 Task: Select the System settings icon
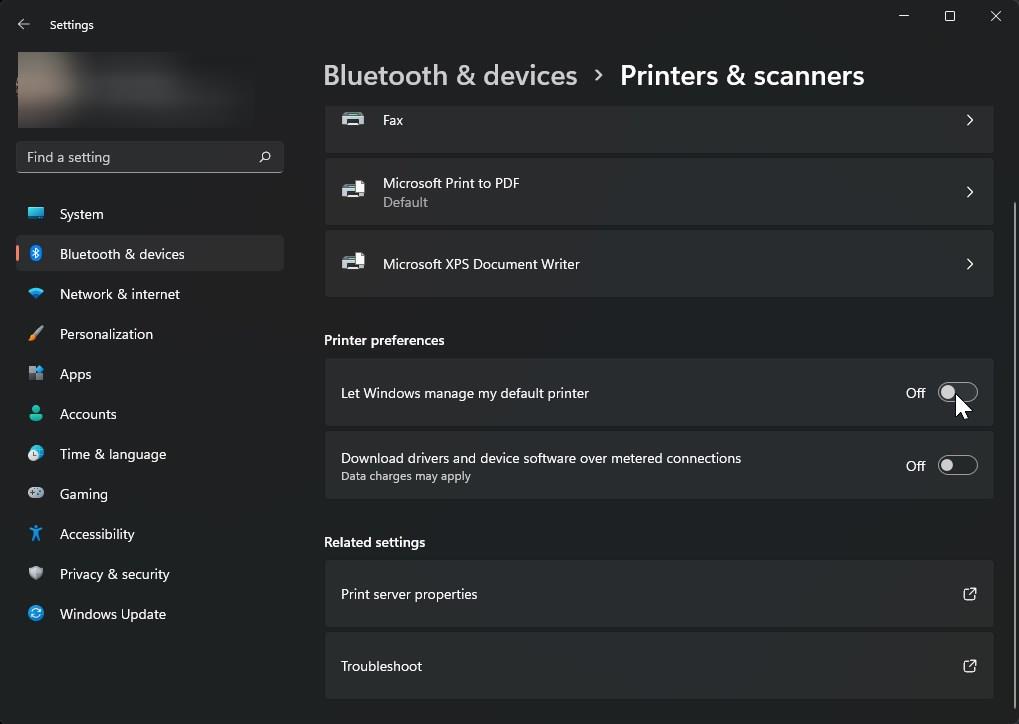coord(35,214)
